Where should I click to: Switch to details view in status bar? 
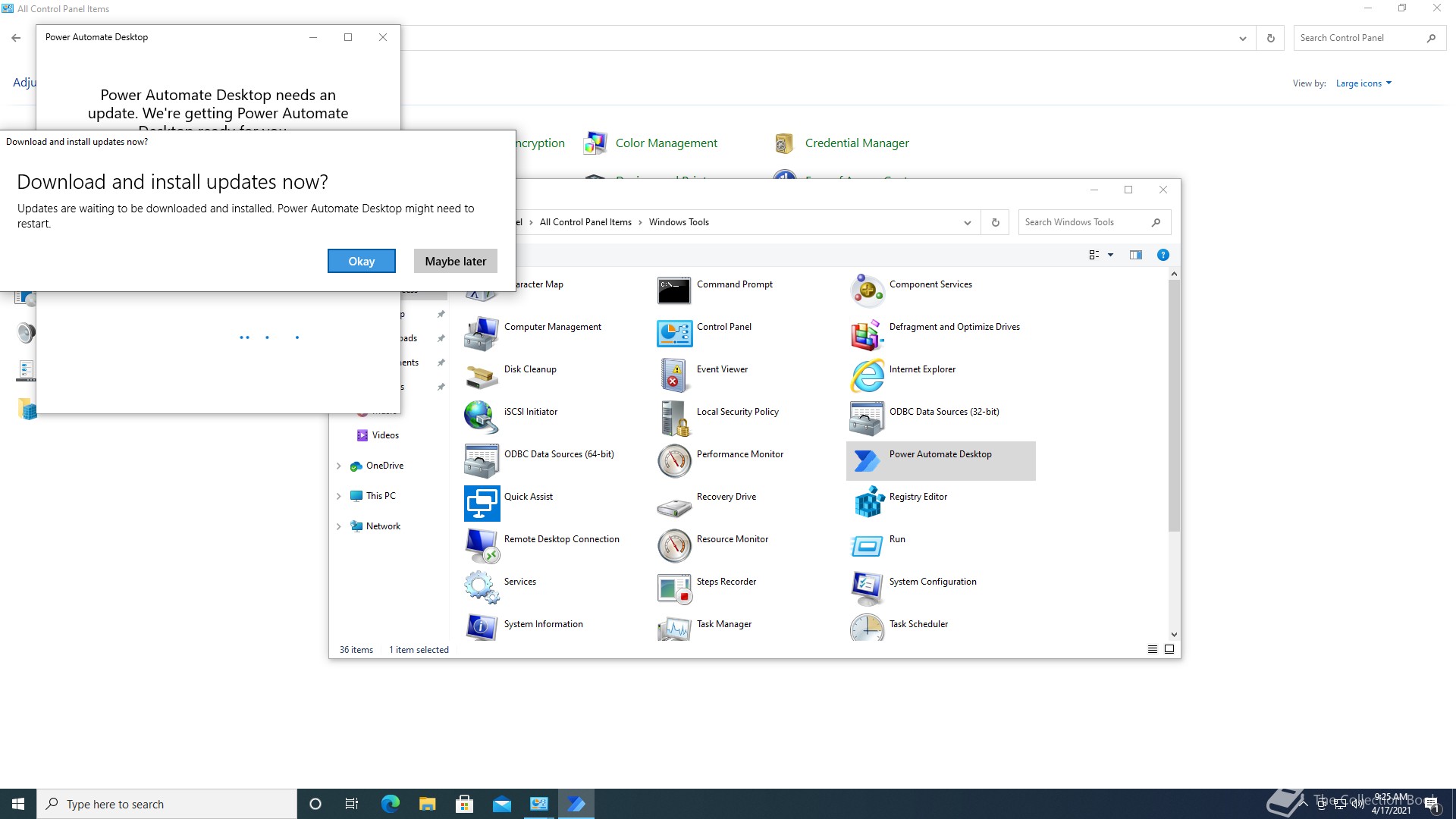[1152, 649]
